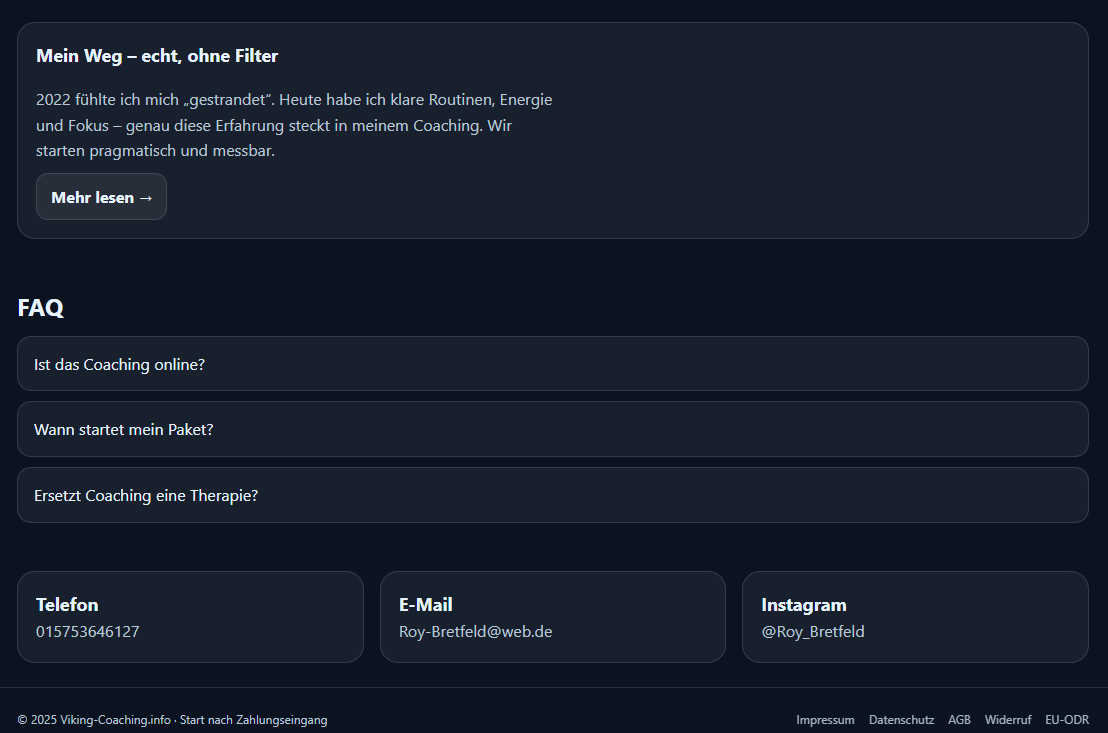The width and height of the screenshot is (1108, 733).
Task: Open the AGB link in the footer
Action: 959,720
